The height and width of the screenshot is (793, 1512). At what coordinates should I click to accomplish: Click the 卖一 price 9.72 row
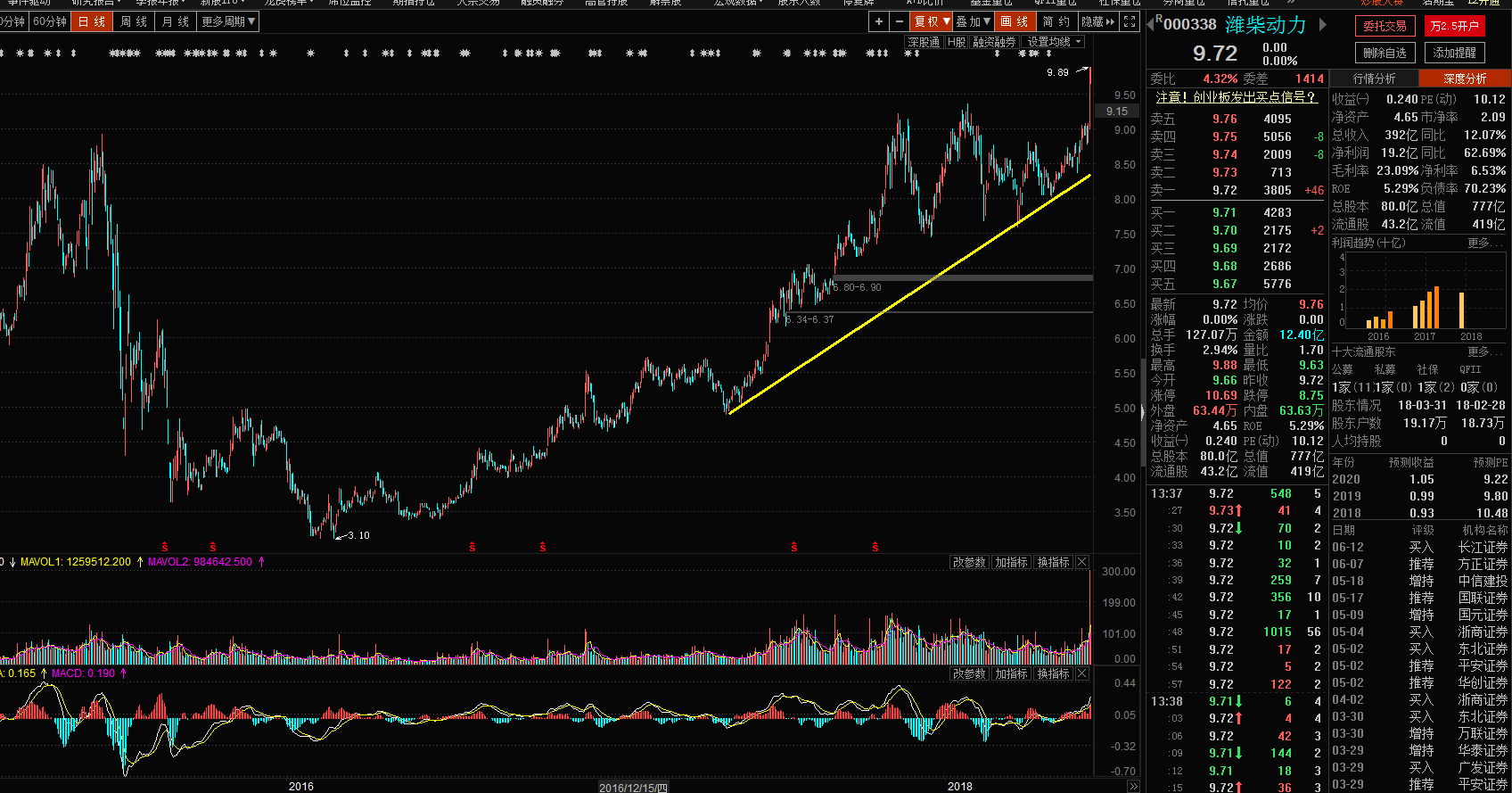[x=1237, y=190]
